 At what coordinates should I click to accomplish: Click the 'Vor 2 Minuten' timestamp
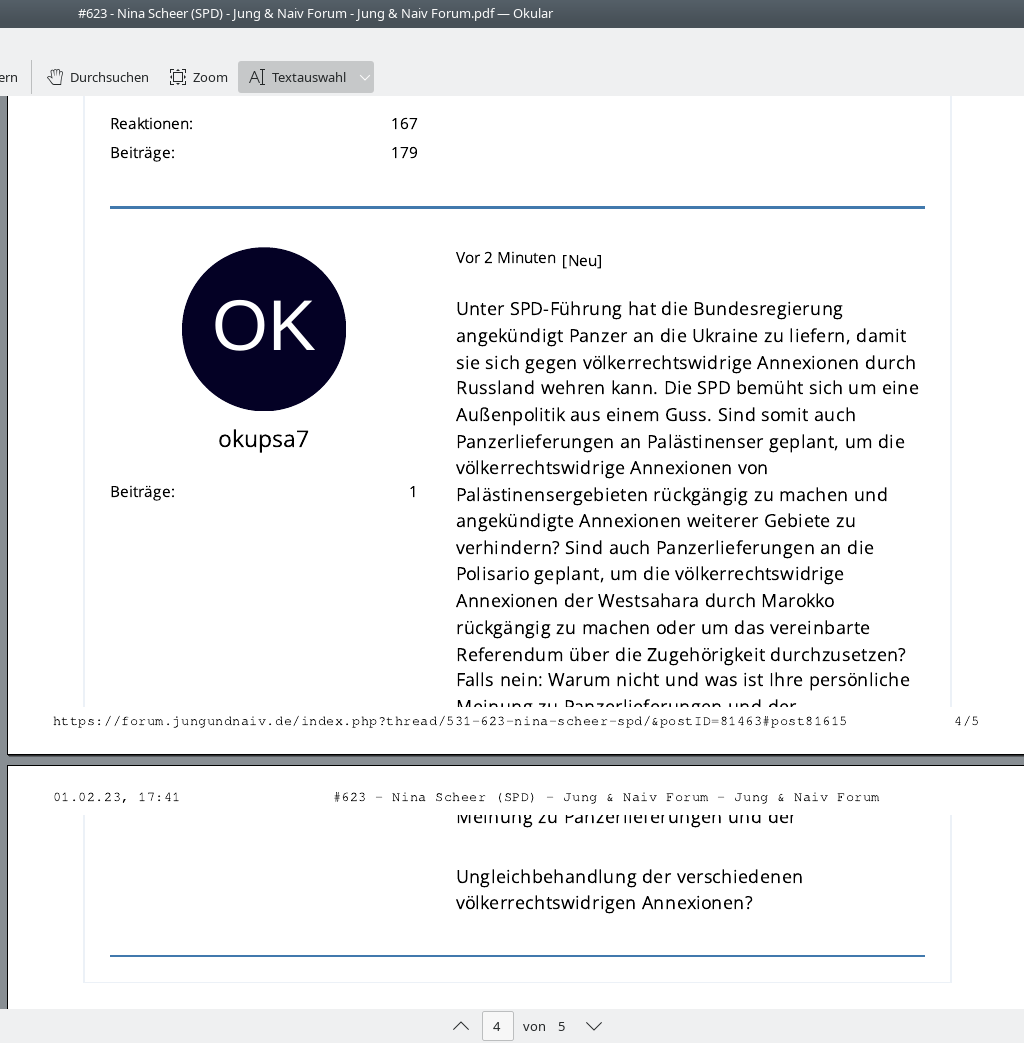(506, 258)
